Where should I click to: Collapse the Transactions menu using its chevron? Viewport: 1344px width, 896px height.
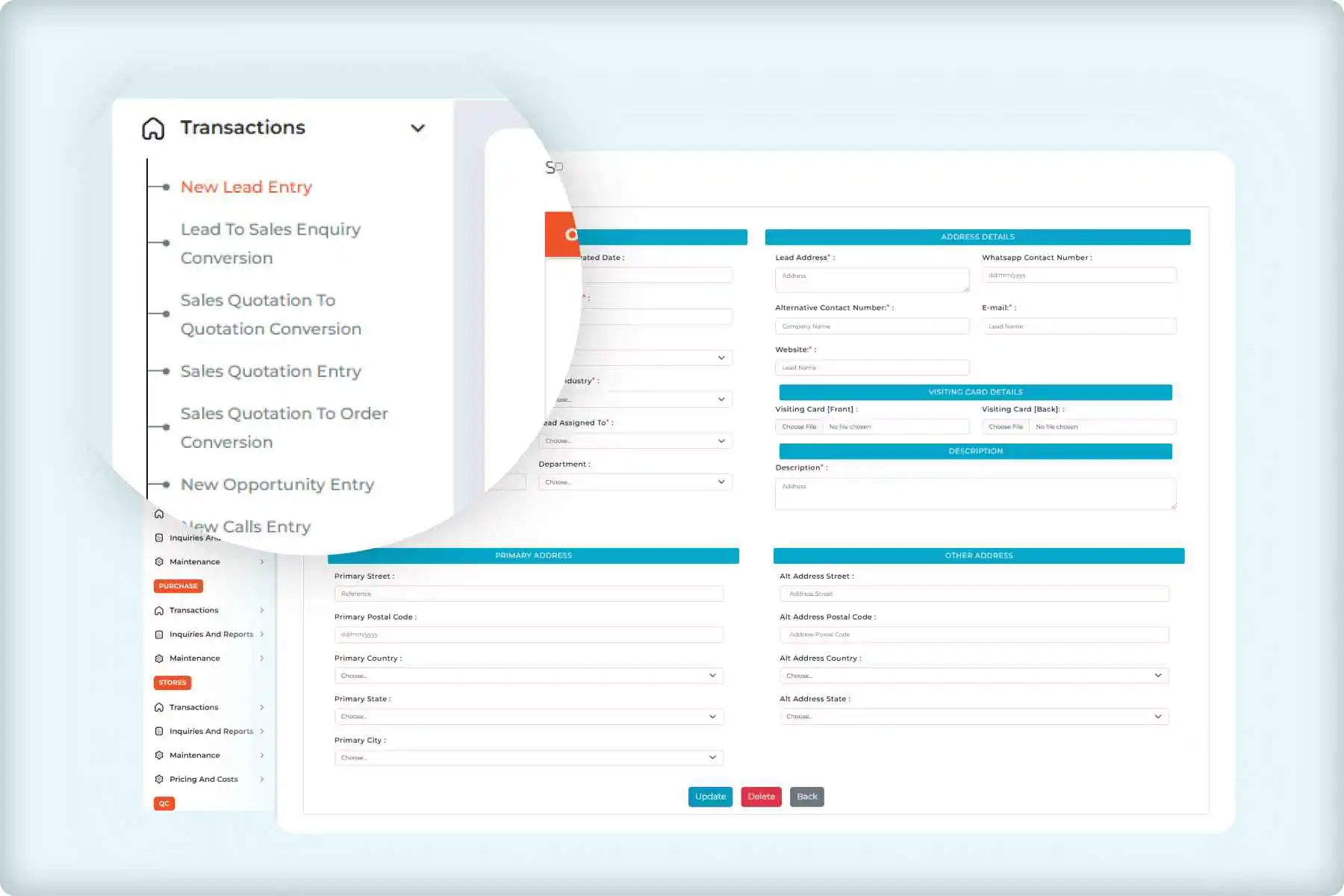pos(418,128)
